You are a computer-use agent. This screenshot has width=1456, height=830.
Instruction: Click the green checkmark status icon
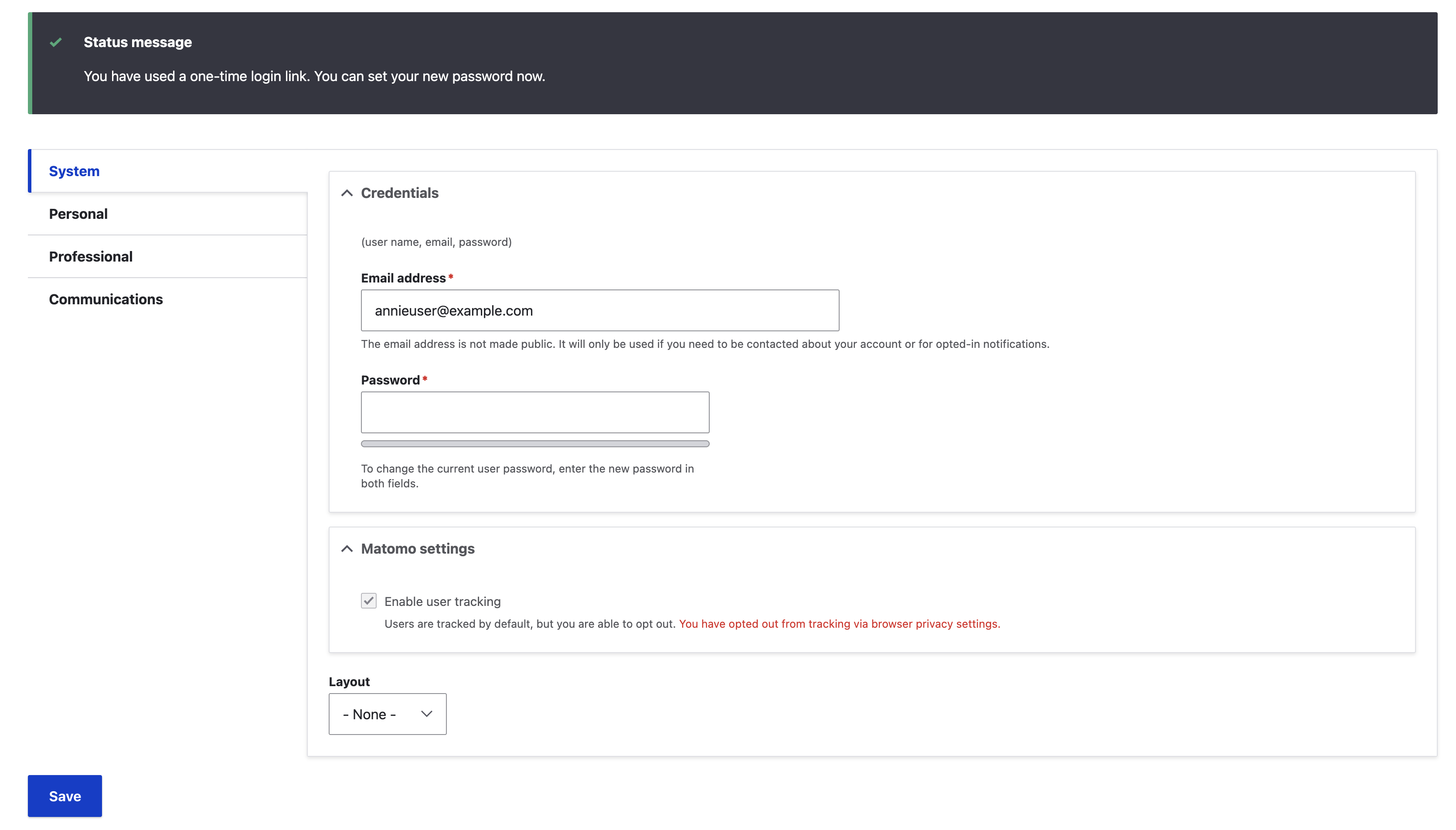55,41
